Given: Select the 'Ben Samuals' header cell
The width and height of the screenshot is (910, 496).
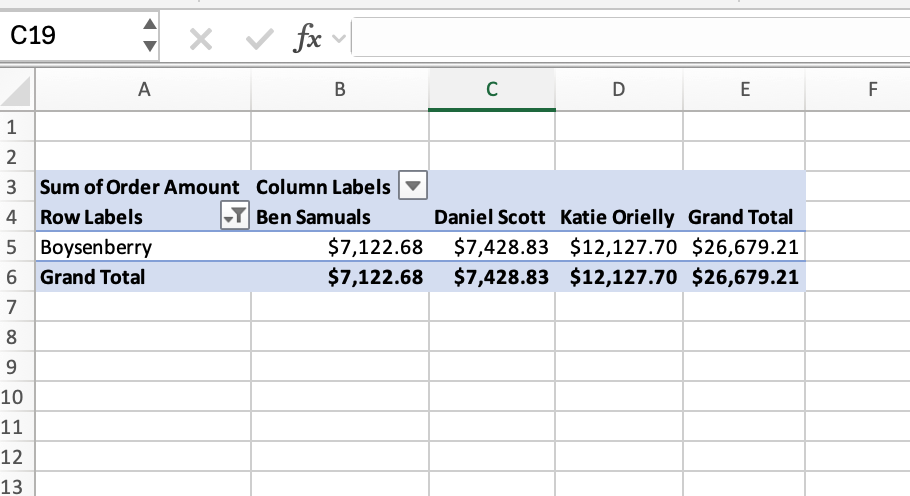Looking at the screenshot, I should click(340, 217).
